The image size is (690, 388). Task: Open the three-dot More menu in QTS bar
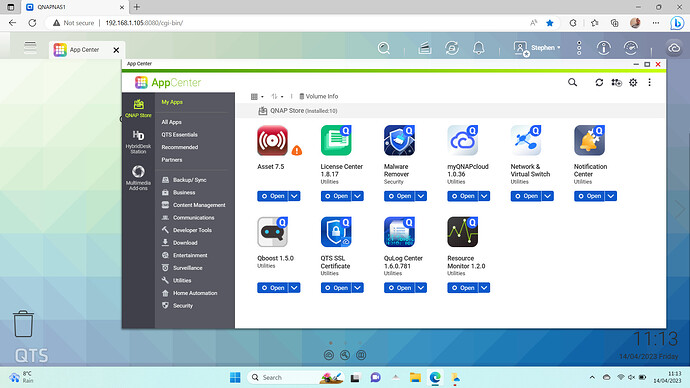(x=579, y=48)
